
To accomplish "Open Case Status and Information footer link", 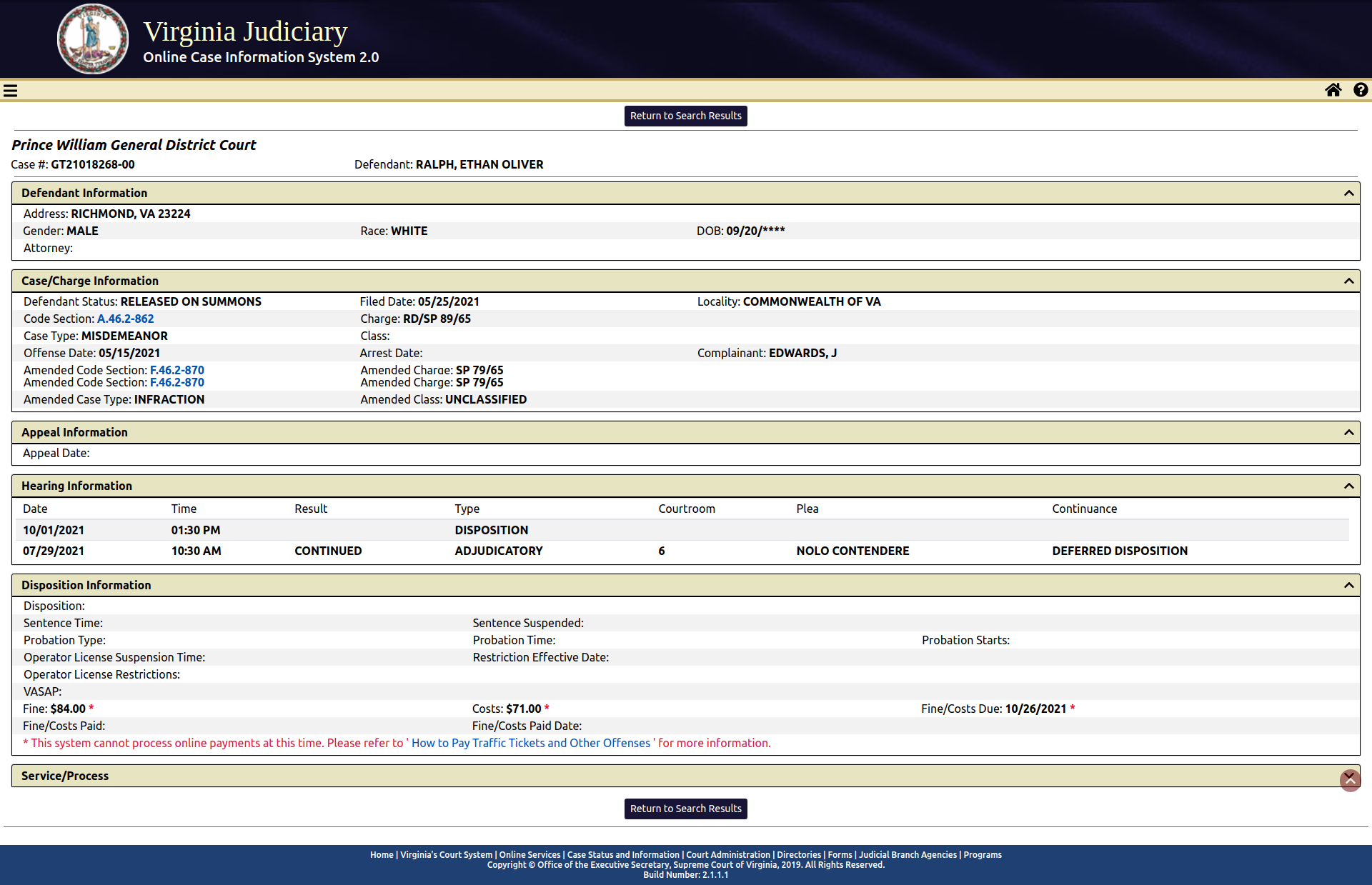I will (623, 854).
